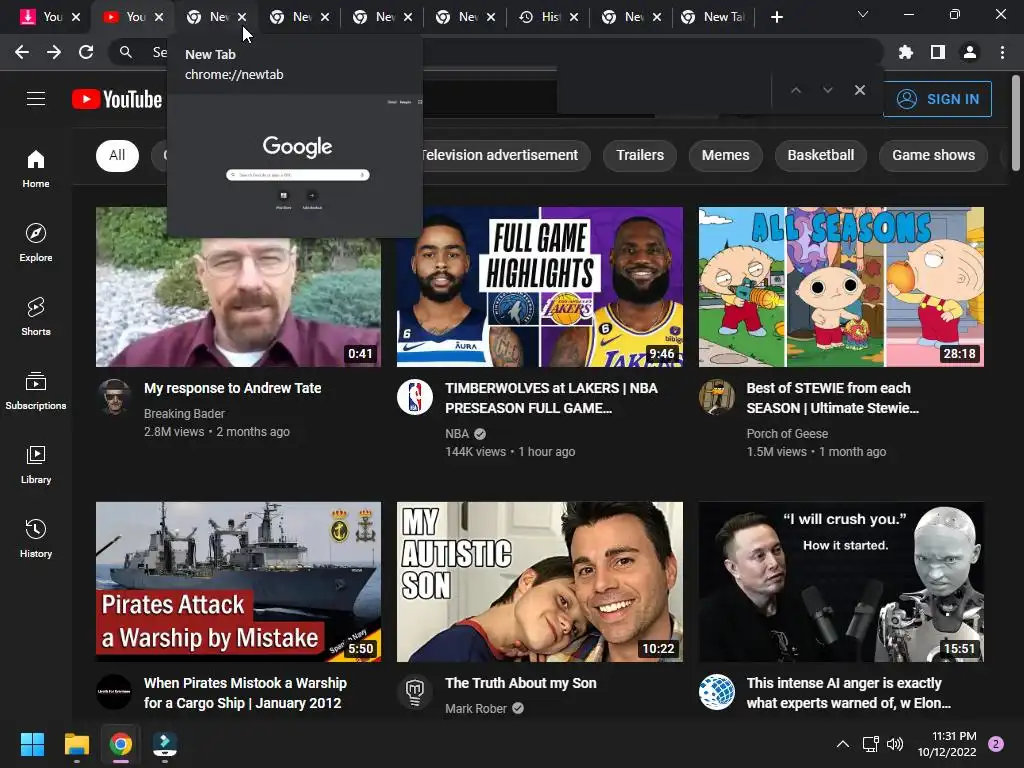Screen dimensions: 1024x768
Task: Open Chrome three-dot menu
Action: click(1002, 52)
